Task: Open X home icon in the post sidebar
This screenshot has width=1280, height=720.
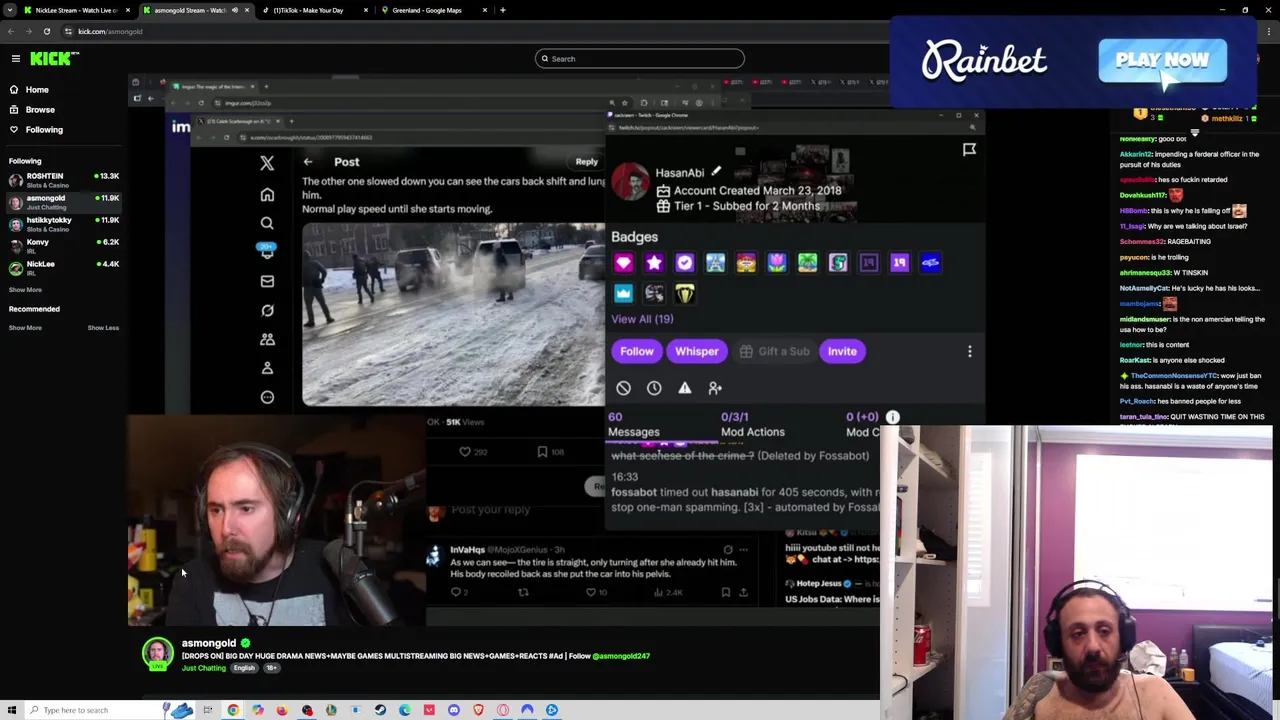Action: coord(267,195)
